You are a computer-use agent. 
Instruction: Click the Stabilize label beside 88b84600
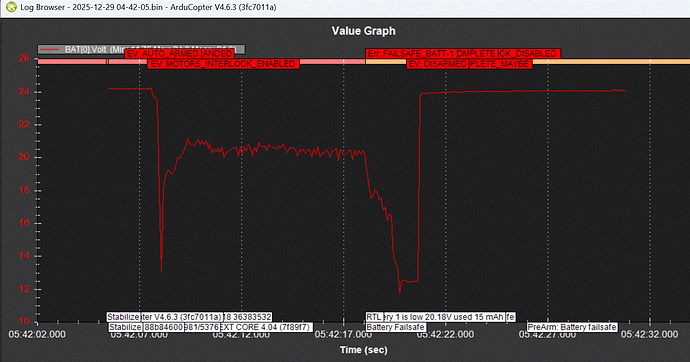coord(125,327)
